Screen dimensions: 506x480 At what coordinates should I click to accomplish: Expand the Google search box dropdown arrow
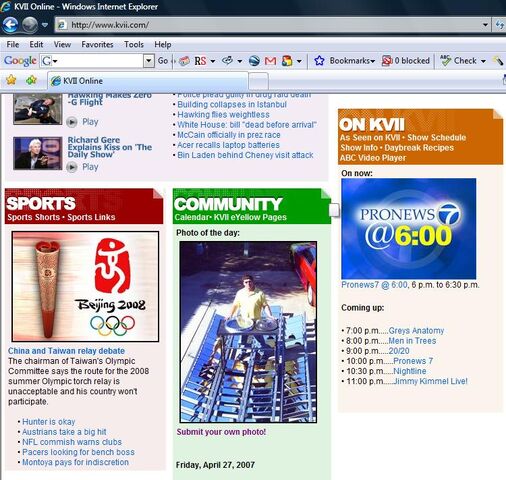149,61
